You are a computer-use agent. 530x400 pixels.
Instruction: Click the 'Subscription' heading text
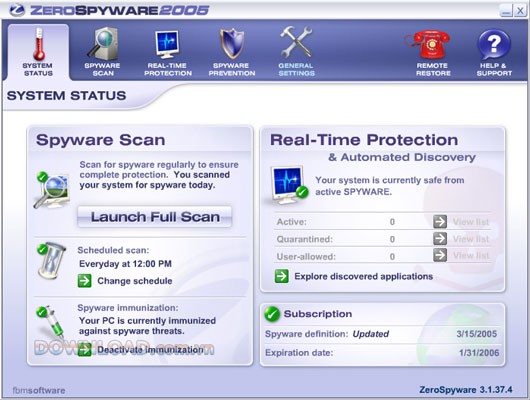[x=318, y=314]
